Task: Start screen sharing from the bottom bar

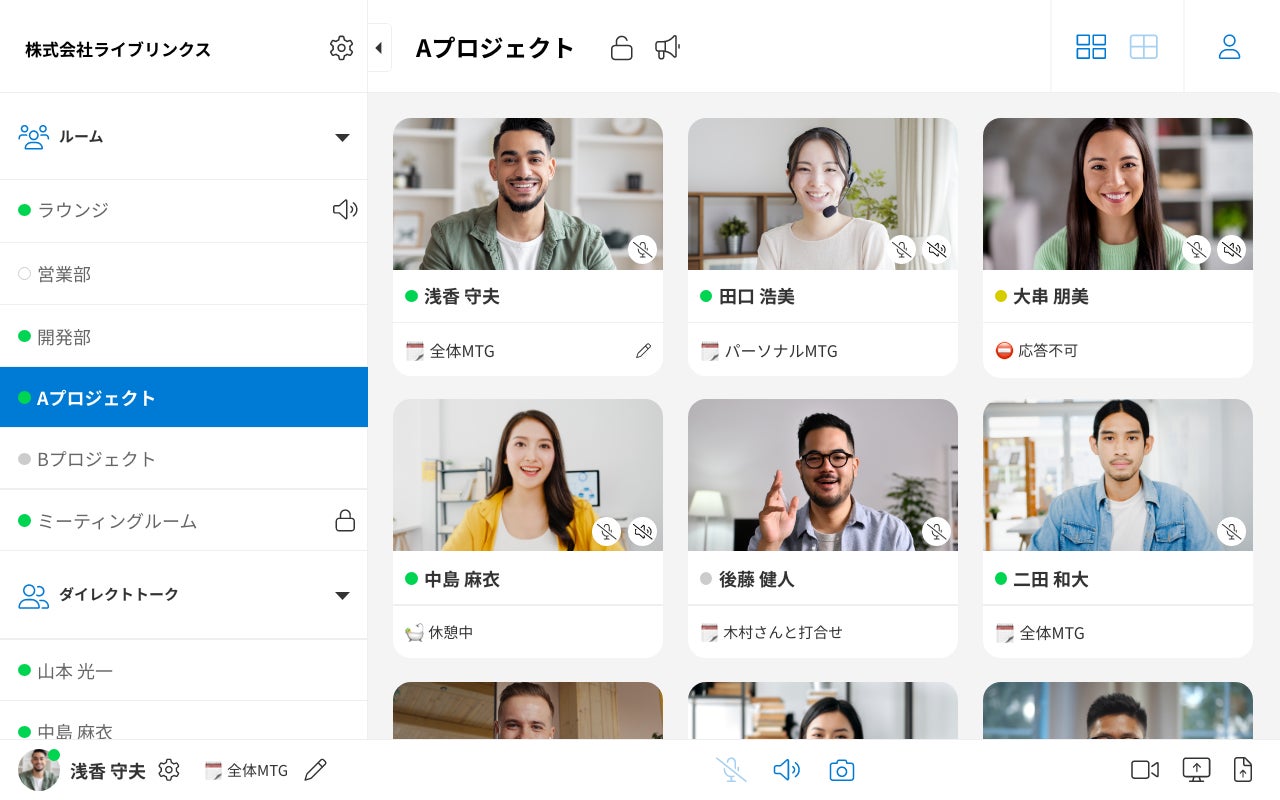Action: [x=1196, y=770]
